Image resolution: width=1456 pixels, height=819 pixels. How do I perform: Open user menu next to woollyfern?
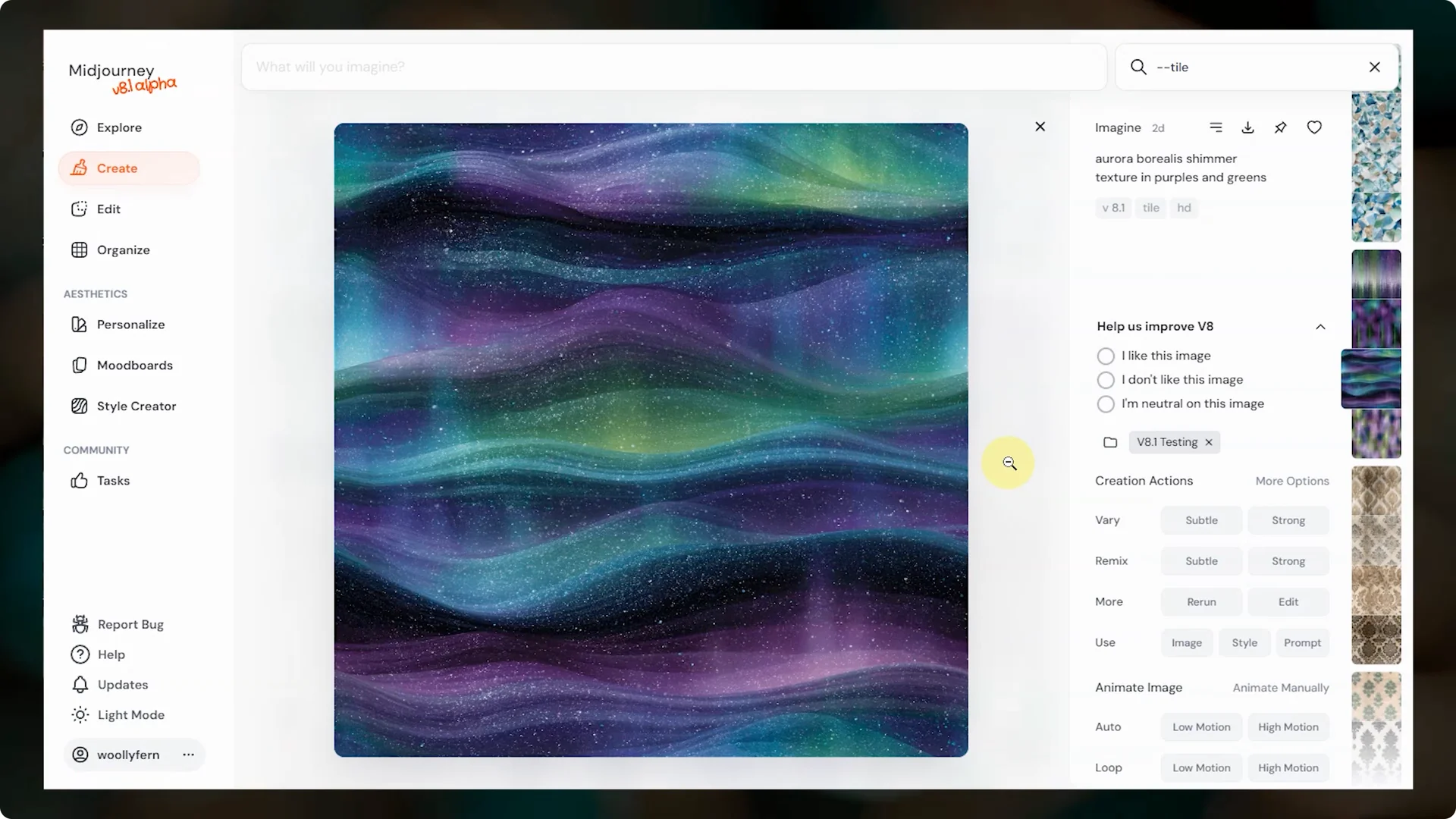click(188, 755)
